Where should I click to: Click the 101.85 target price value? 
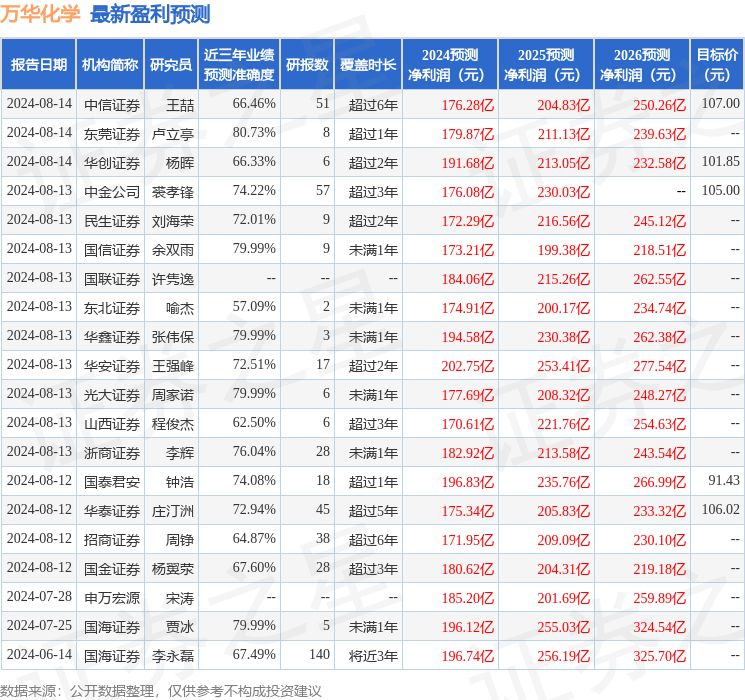click(x=720, y=161)
